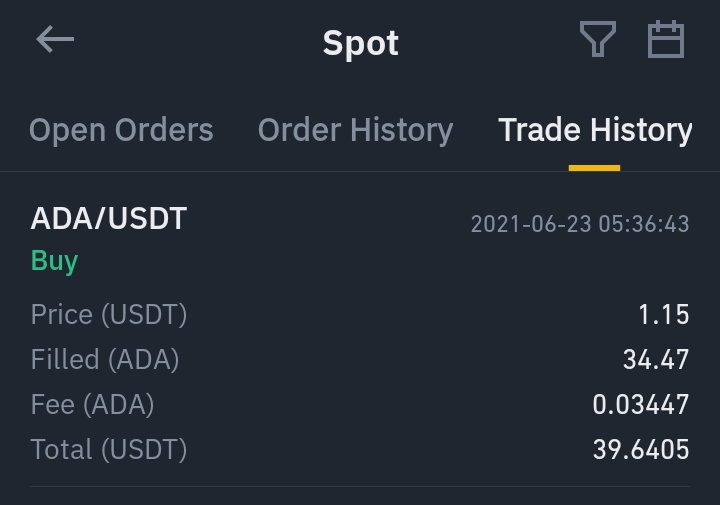Select the filled amount 34.47

[656, 359]
